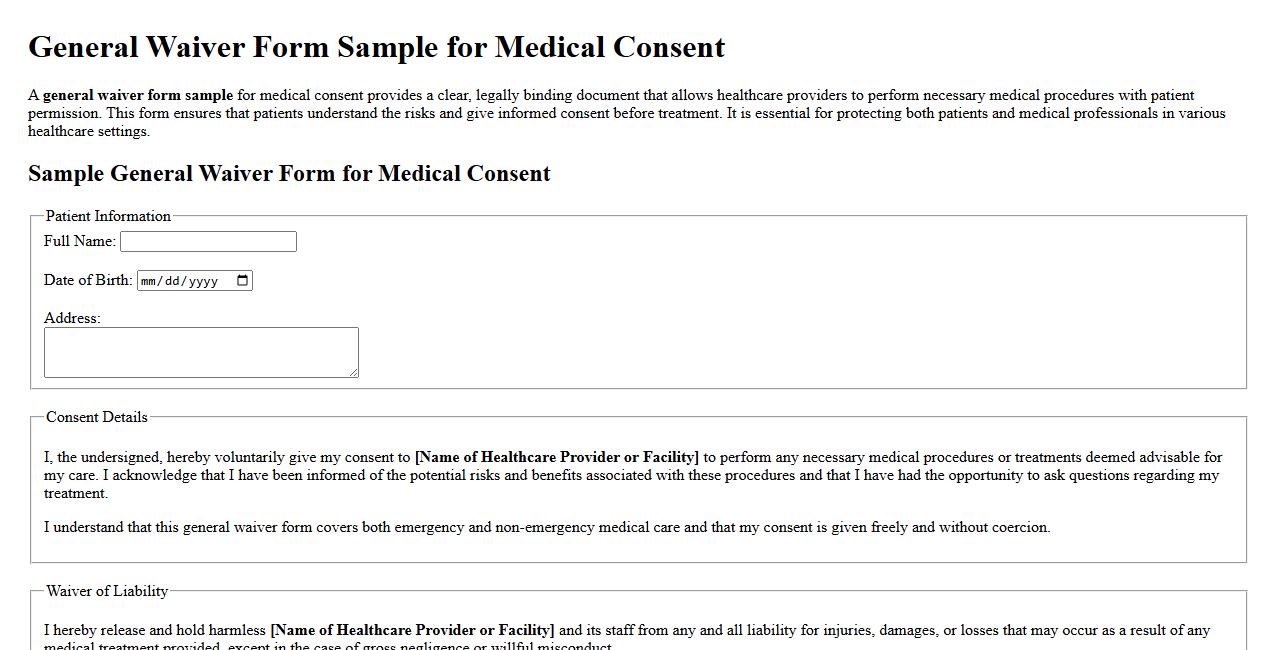
Task: Click the Full Name label text
Action: click(x=78, y=241)
